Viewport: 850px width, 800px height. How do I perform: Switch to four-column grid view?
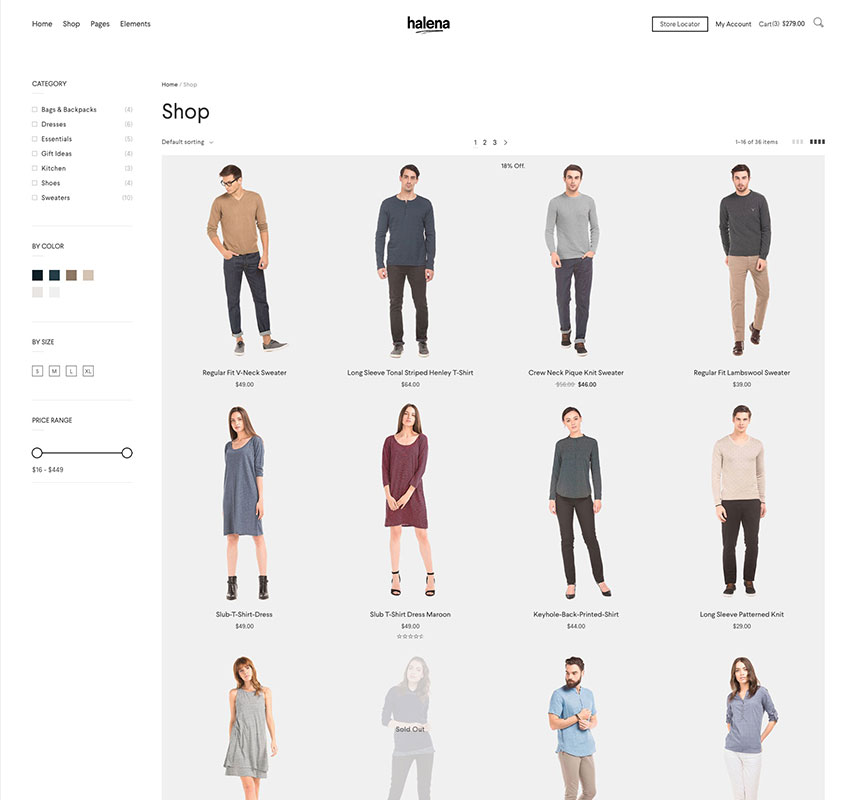point(817,142)
